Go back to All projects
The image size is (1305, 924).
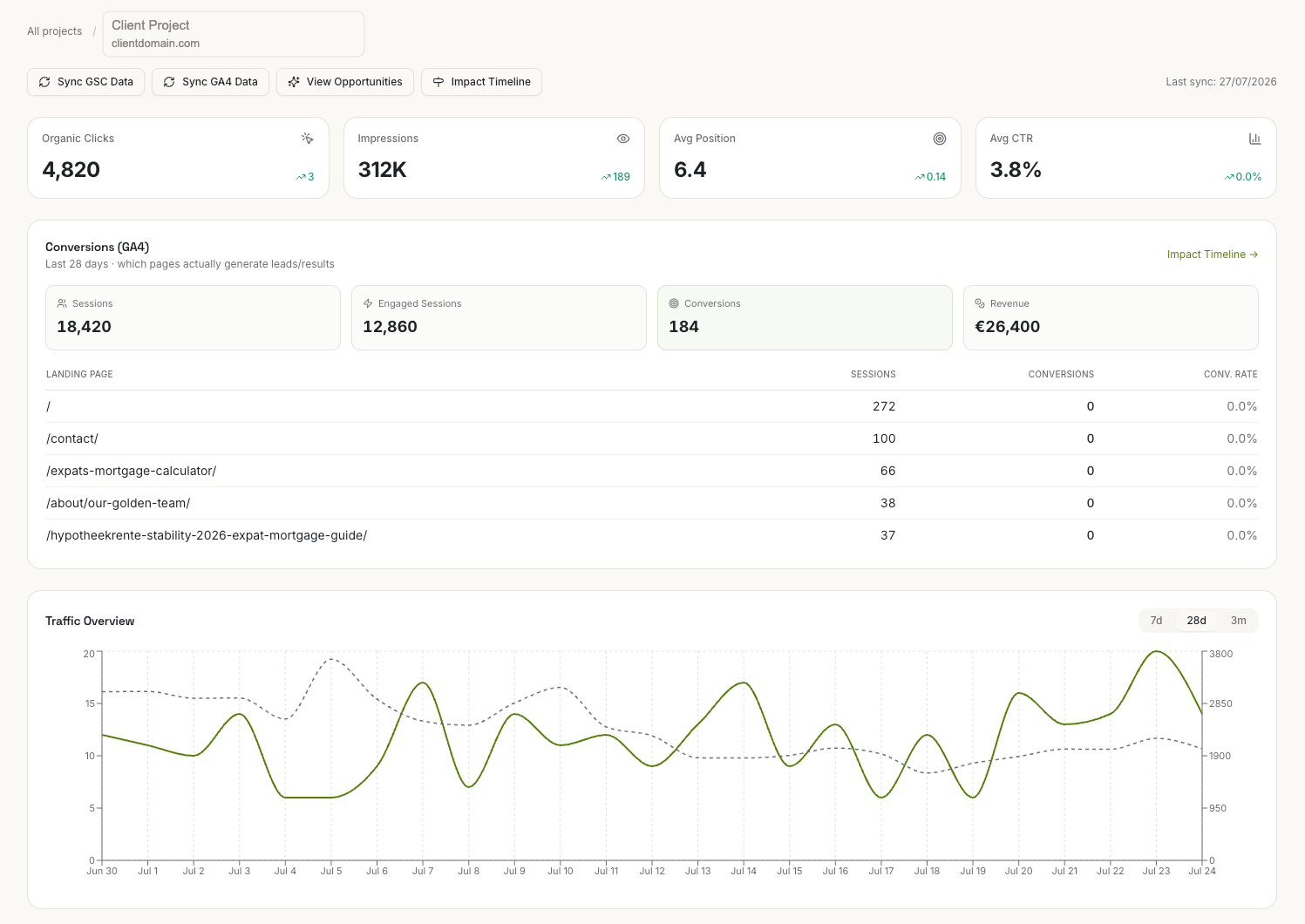54,31
